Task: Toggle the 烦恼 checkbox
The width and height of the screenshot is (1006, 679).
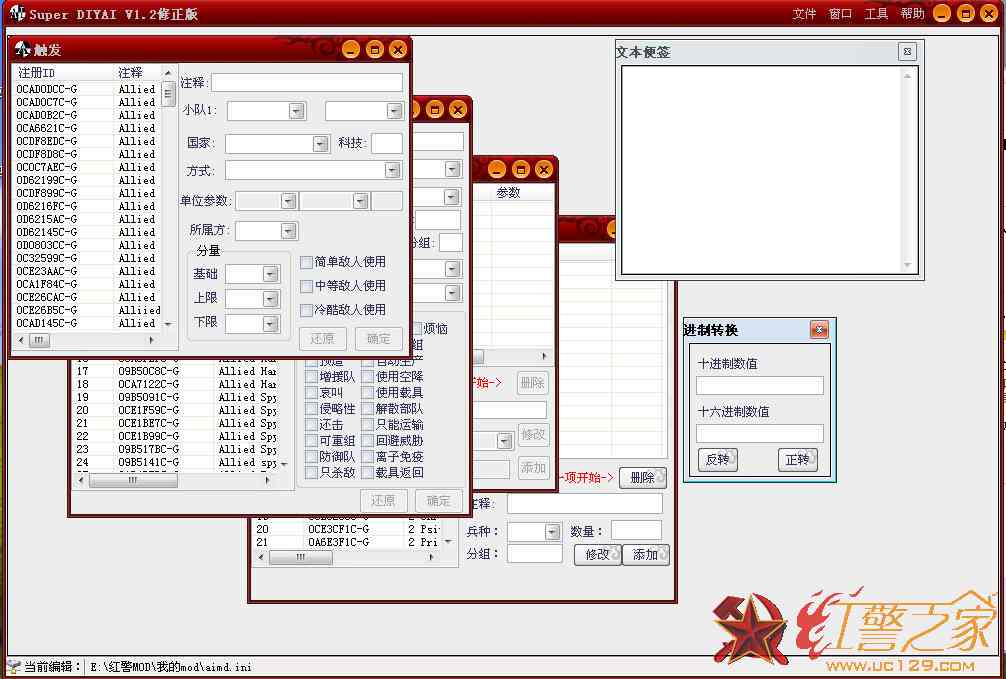Action: (x=417, y=329)
